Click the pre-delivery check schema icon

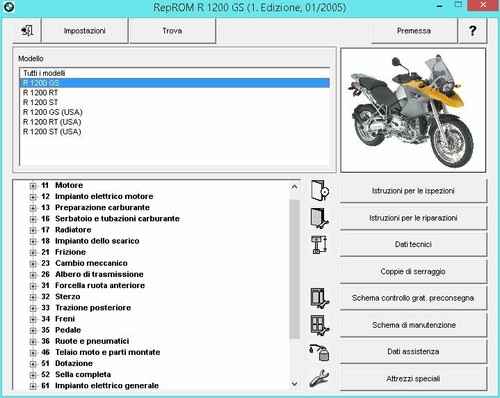320,298
